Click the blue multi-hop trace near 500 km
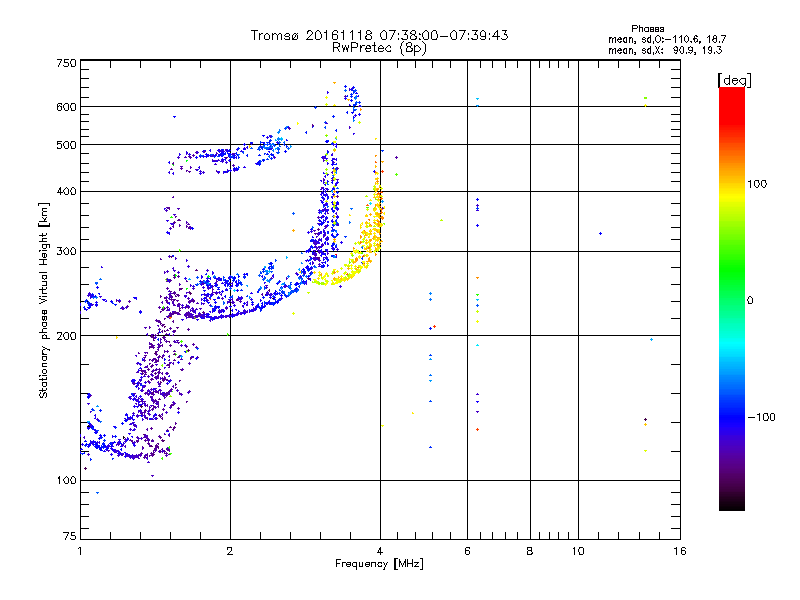800x600 pixels. click(x=232, y=156)
